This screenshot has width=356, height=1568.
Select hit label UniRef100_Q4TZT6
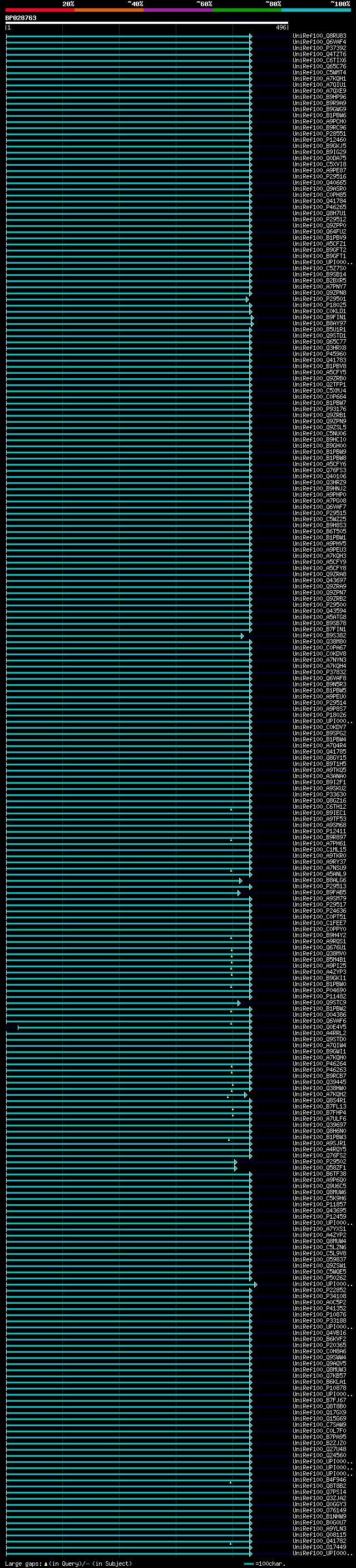(x=319, y=54)
